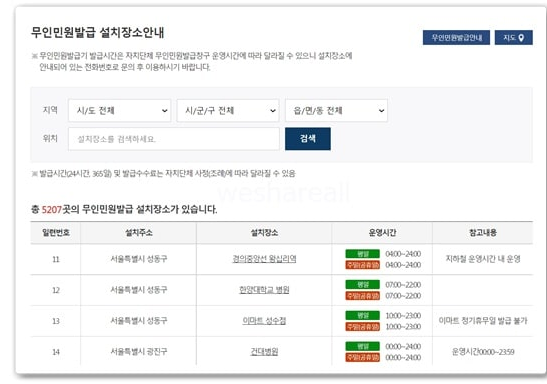Click the 참고내용 column header
The image size is (547, 384).
(x=483, y=233)
